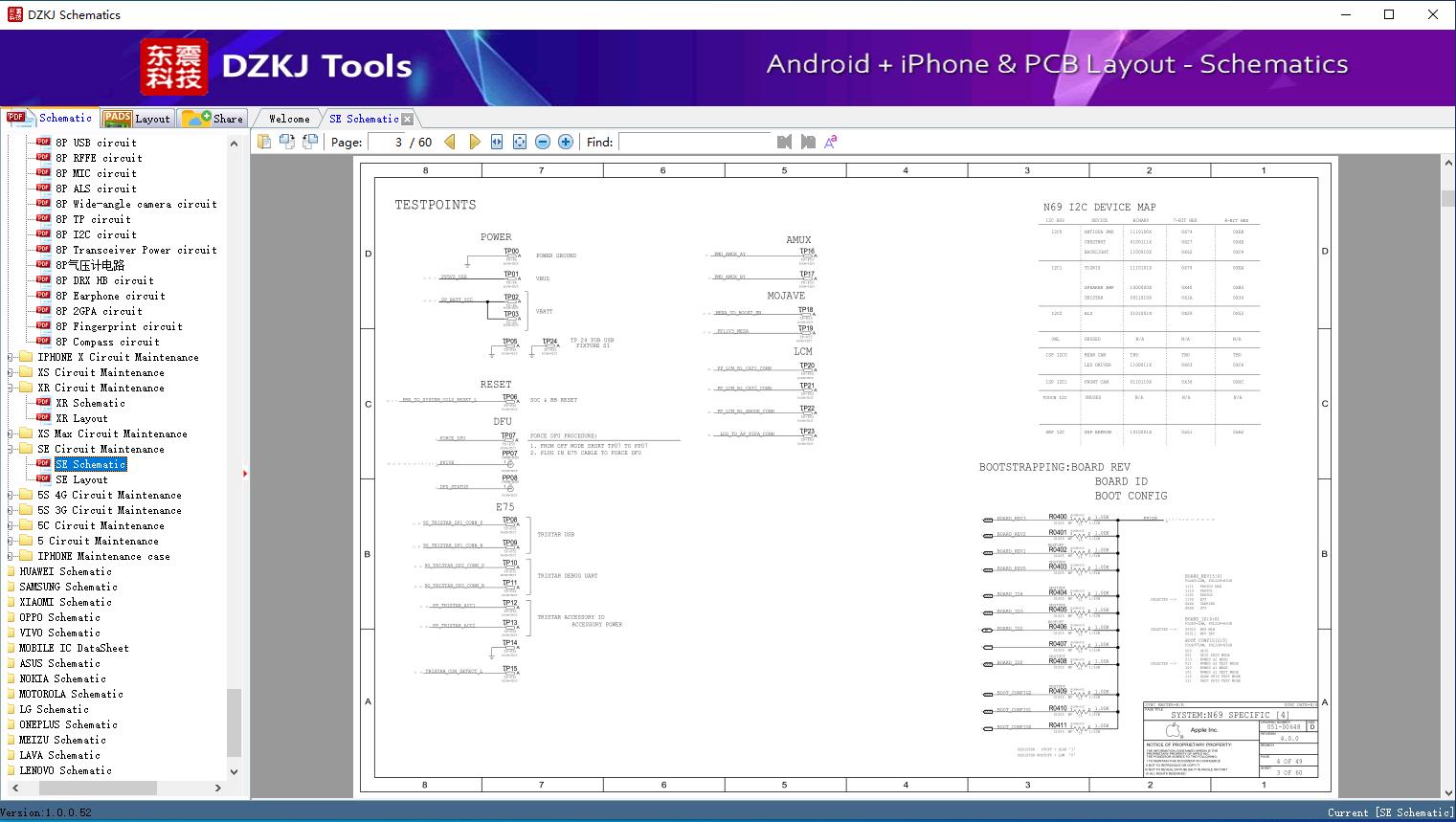
Task: Open the 8P Wide-angle camera circuit item
Action: pos(136,204)
